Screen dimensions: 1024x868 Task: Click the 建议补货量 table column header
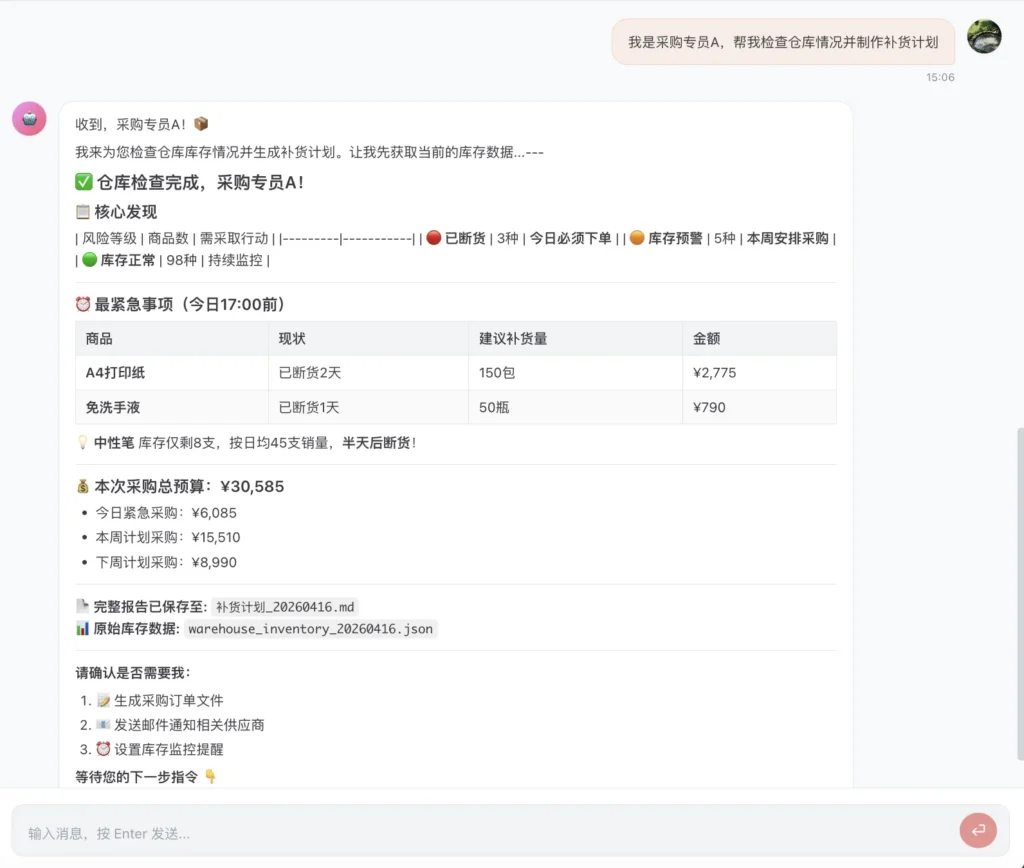(513, 339)
